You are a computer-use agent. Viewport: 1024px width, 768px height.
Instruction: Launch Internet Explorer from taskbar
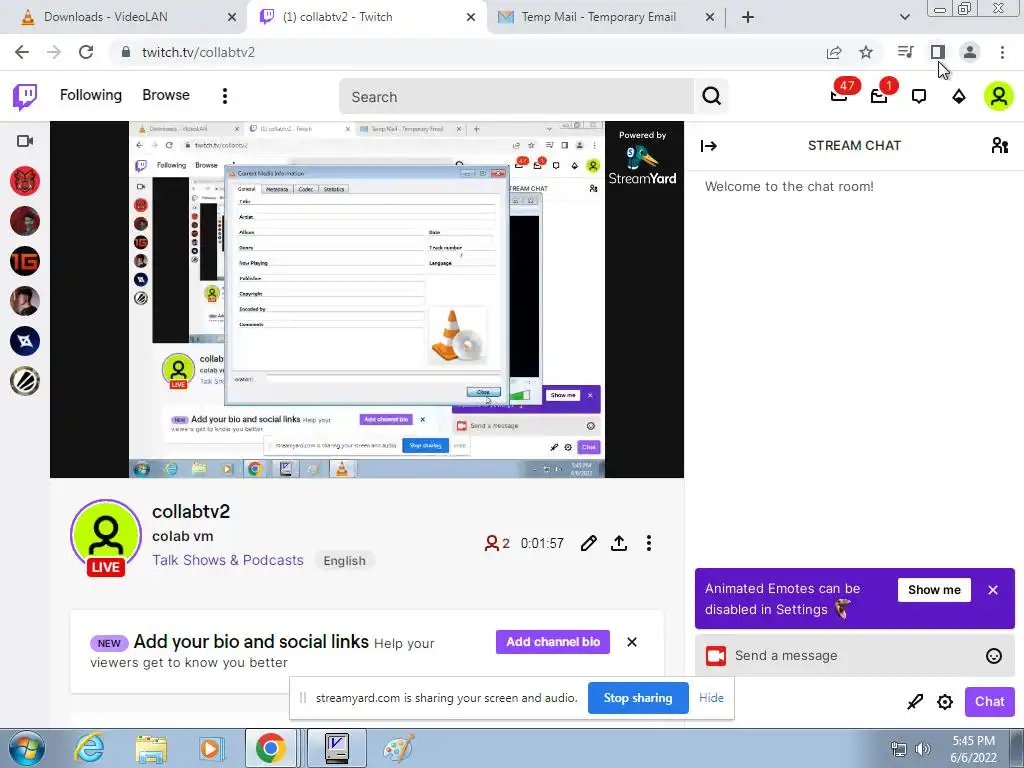(x=89, y=749)
